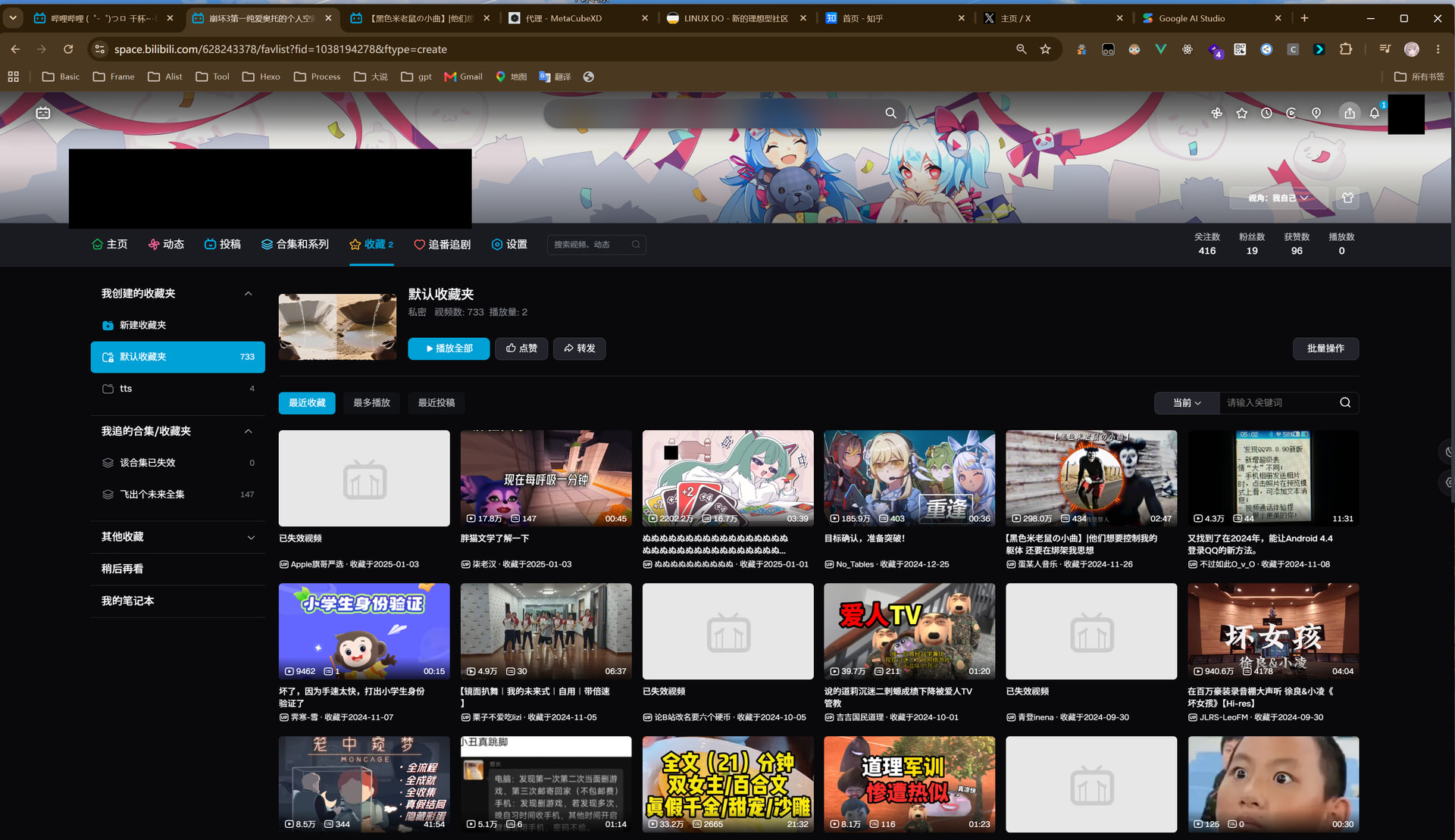Switch to the 投稿 profile tab
Image resolution: width=1455 pixels, height=840 pixels.
[x=223, y=245]
